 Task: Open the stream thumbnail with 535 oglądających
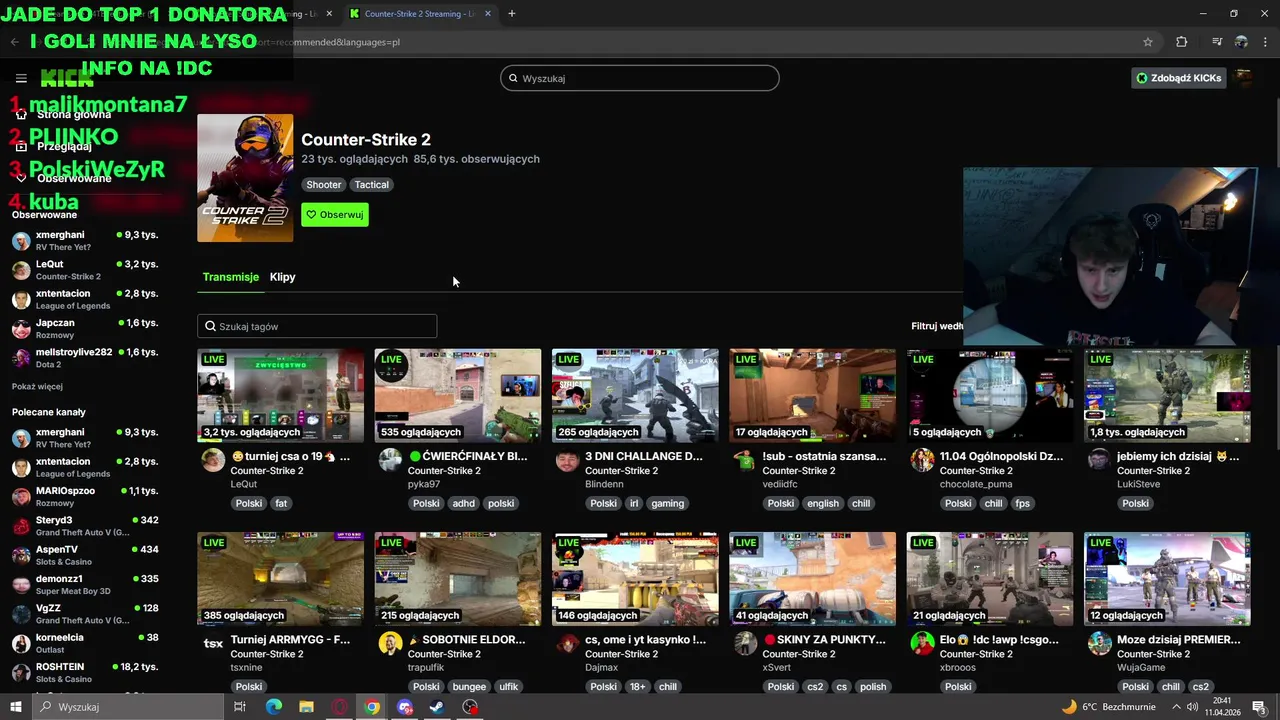point(458,395)
